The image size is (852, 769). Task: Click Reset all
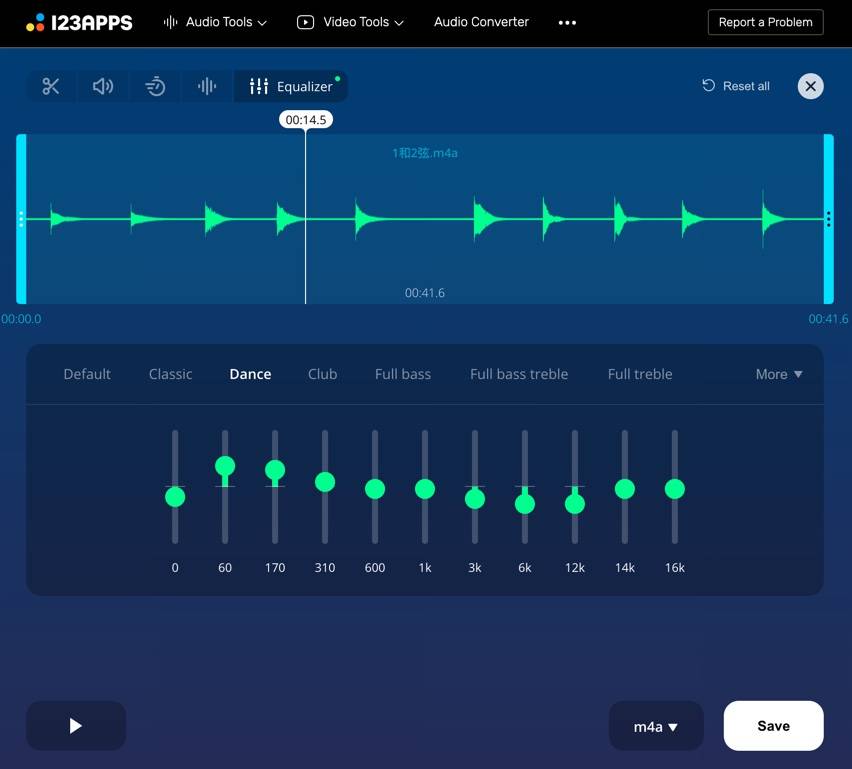(x=736, y=86)
